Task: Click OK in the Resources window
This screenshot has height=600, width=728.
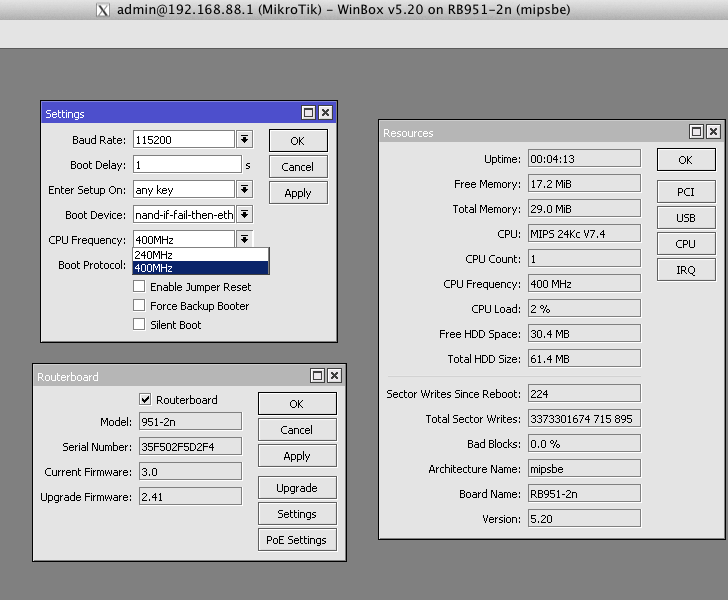Action: (686, 160)
